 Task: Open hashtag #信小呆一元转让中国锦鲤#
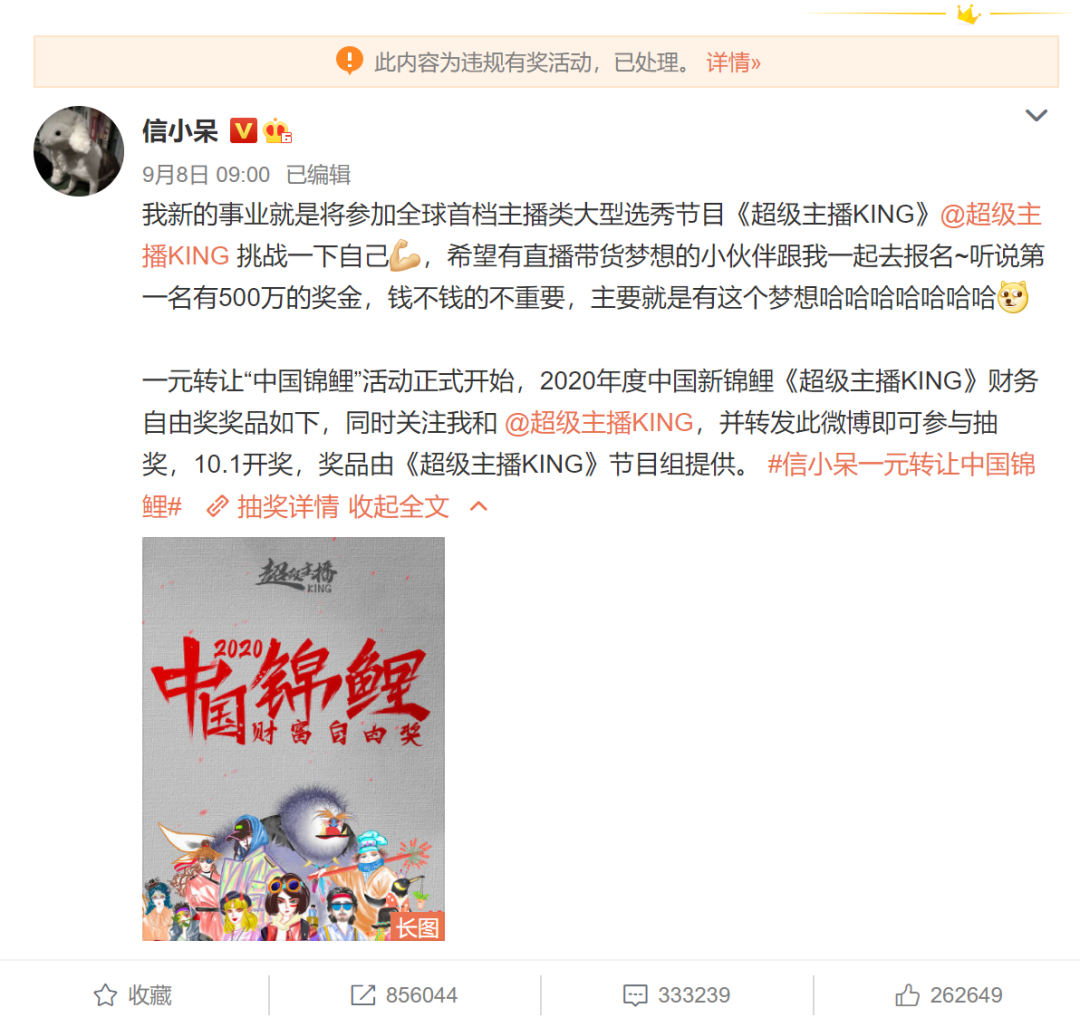tap(589, 485)
